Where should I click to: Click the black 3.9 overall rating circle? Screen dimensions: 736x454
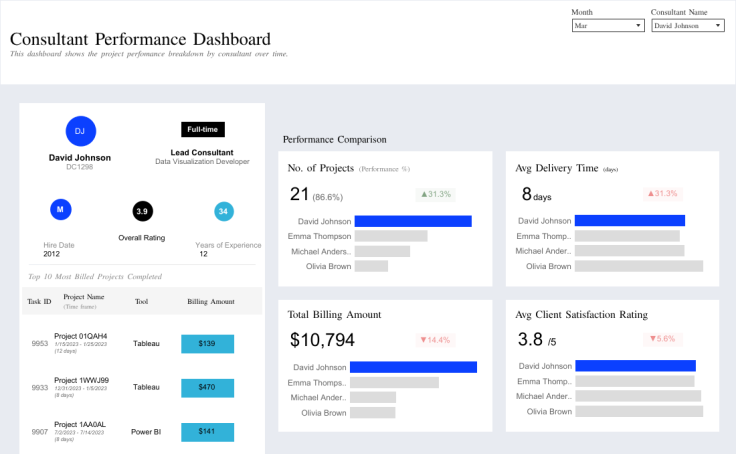click(x=143, y=211)
